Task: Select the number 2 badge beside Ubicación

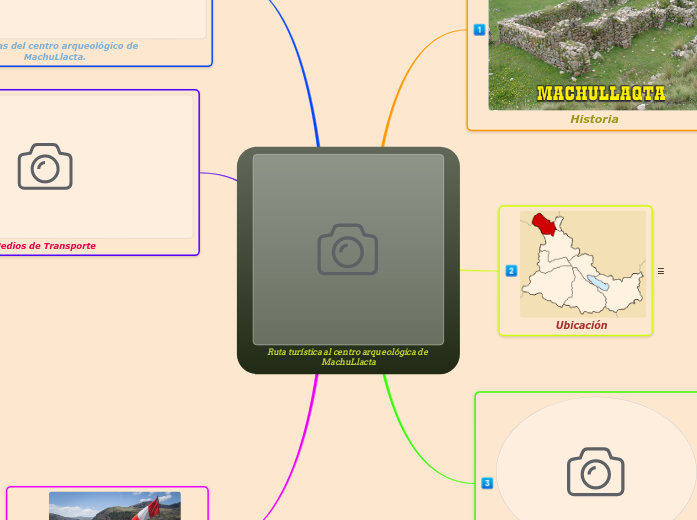Action: click(511, 271)
